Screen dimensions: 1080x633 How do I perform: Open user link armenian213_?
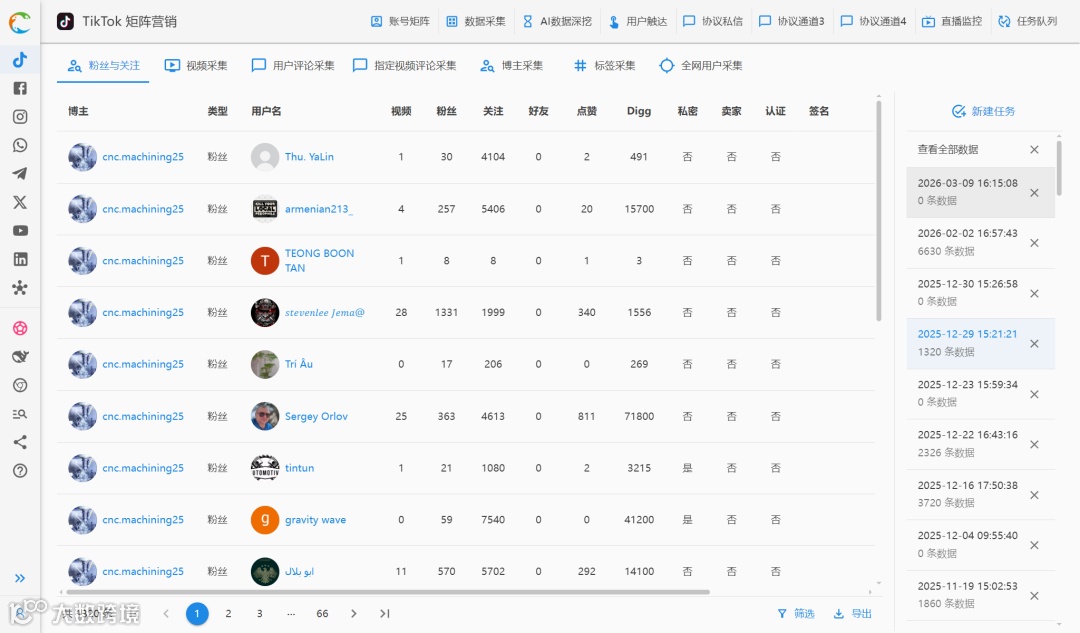point(319,209)
